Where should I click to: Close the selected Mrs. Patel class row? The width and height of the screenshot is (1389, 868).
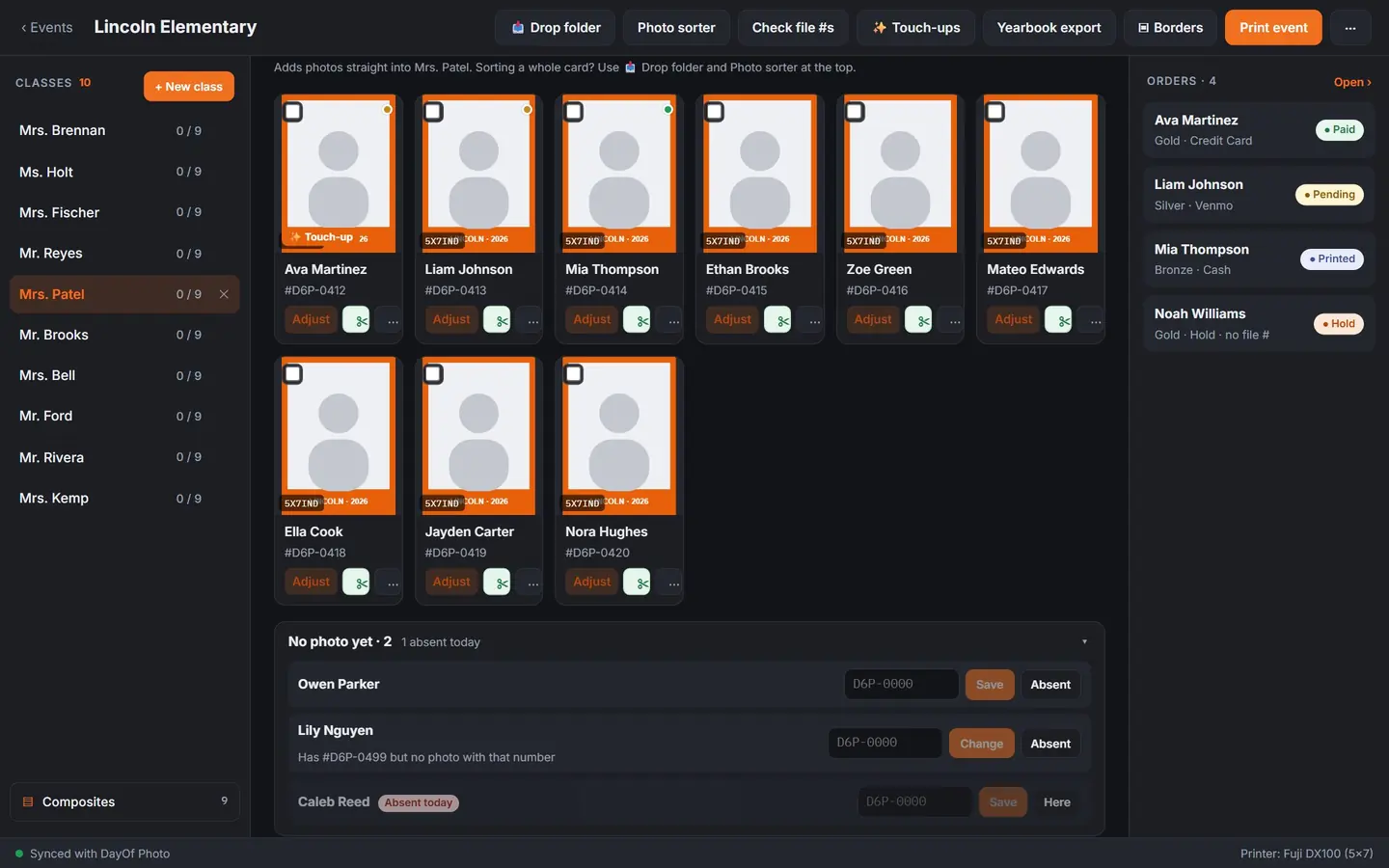[224, 294]
